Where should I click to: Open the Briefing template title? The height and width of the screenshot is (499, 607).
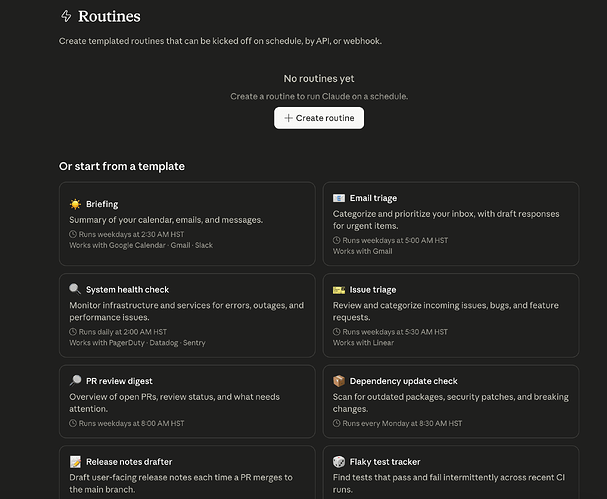pyautogui.click(x=102, y=204)
